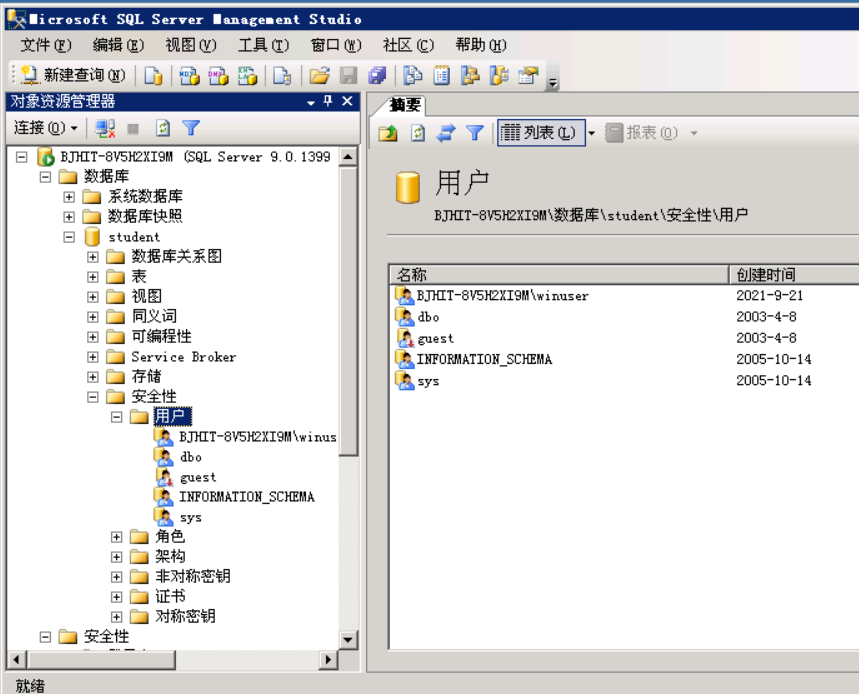The width and height of the screenshot is (859, 694).
Task: Click the Filter funnel icon in Object Explorer
Action: 191,128
